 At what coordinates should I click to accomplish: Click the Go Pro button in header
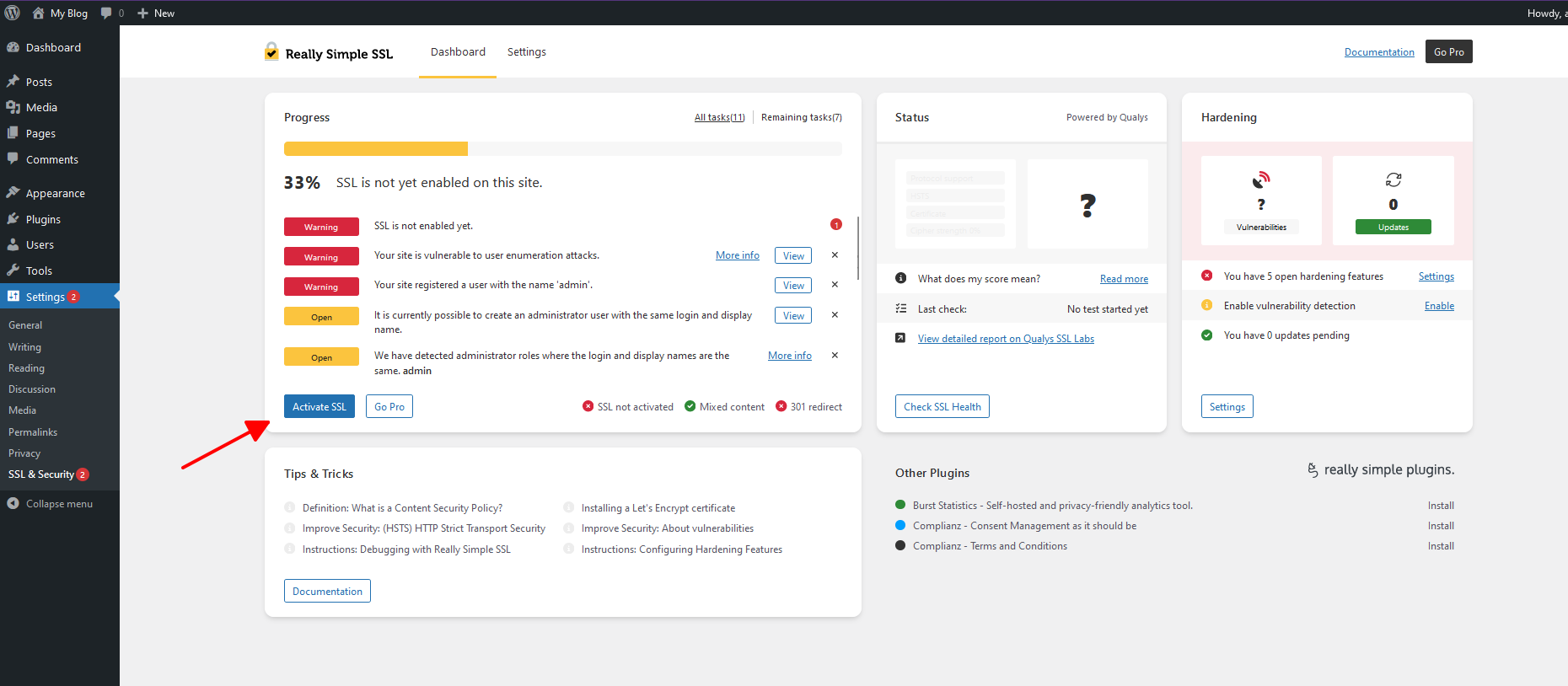1449,51
